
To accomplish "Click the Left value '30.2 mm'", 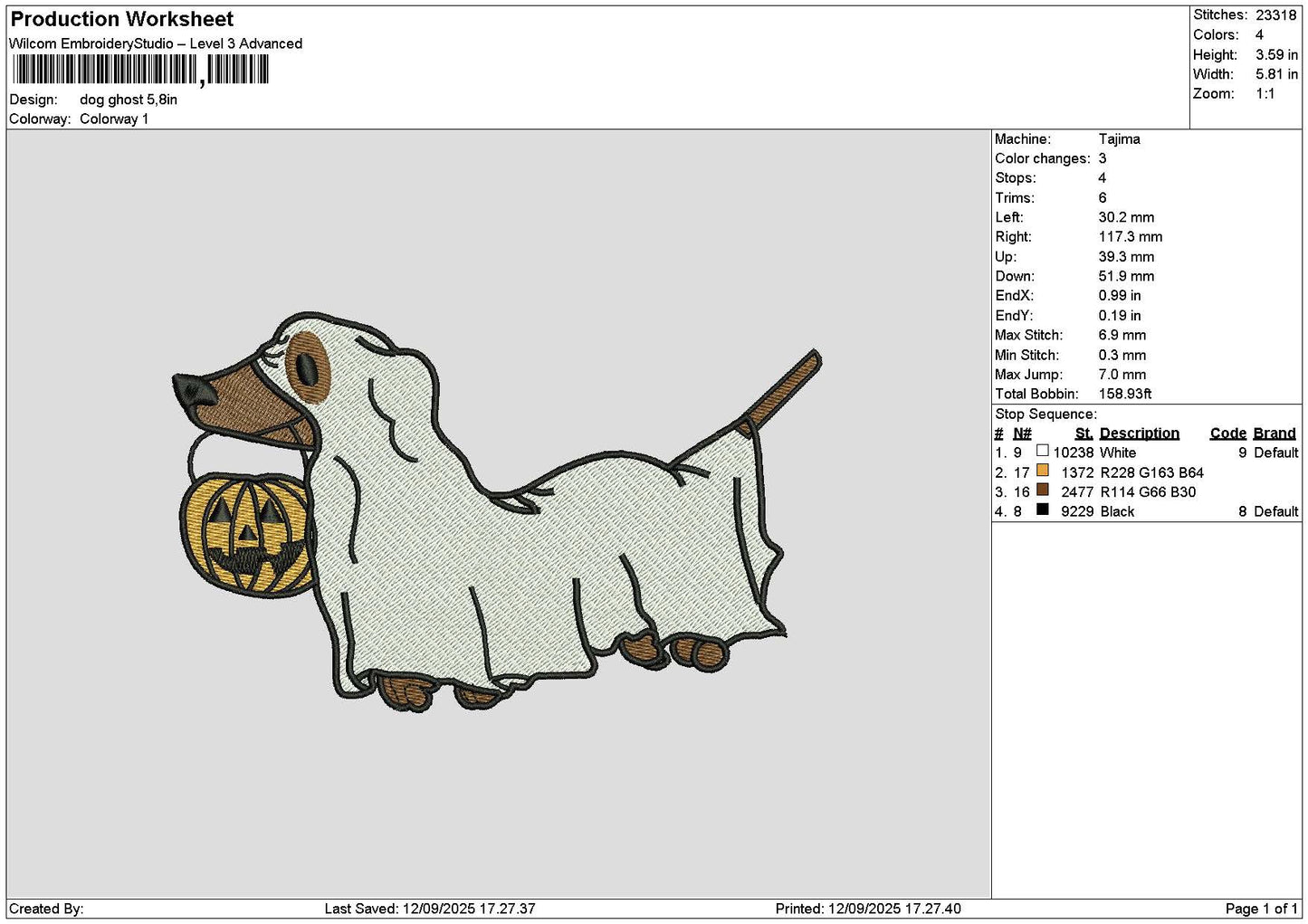I will click(x=1126, y=217).
